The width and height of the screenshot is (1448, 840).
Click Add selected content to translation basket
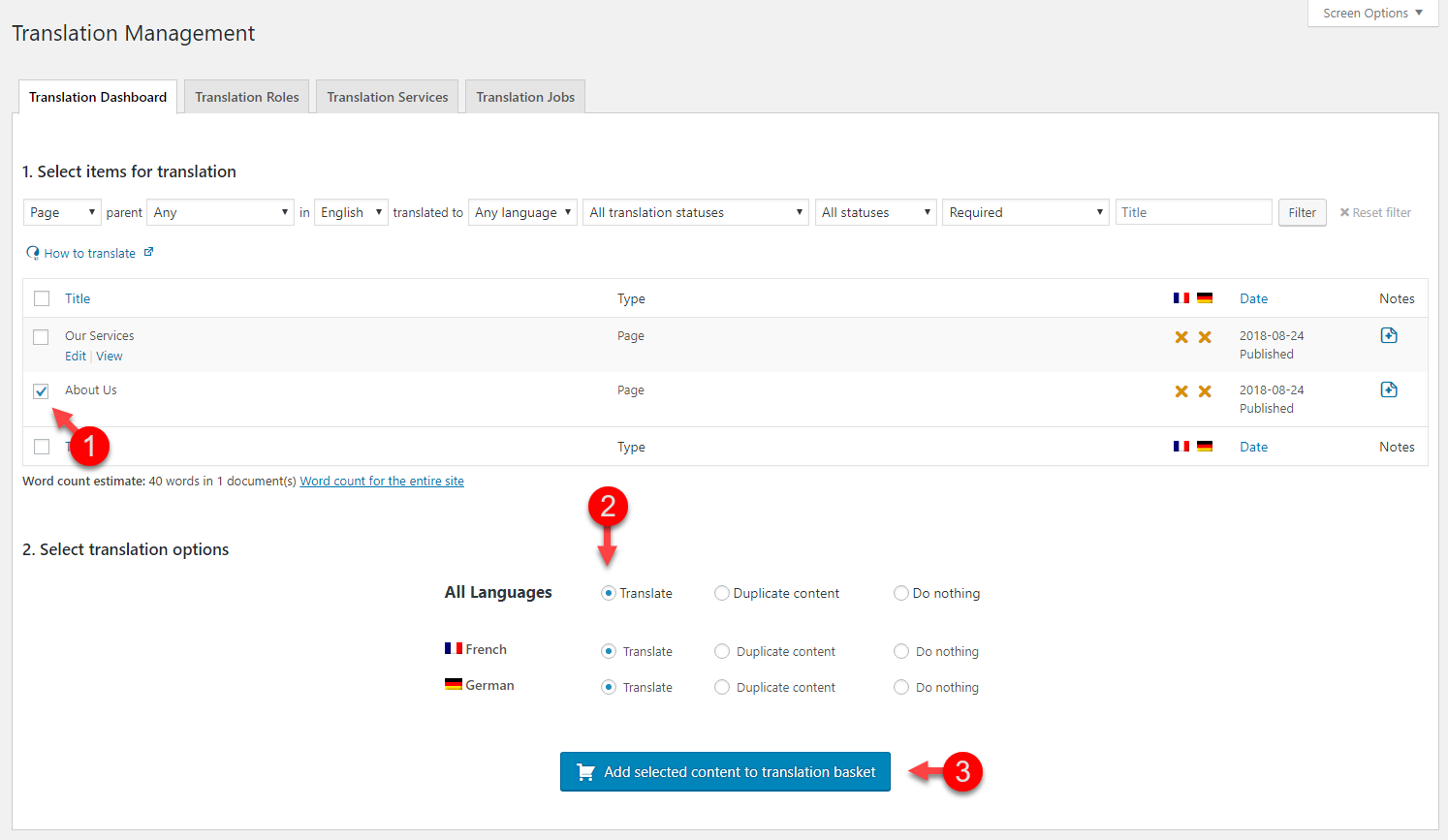(x=725, y=772)
